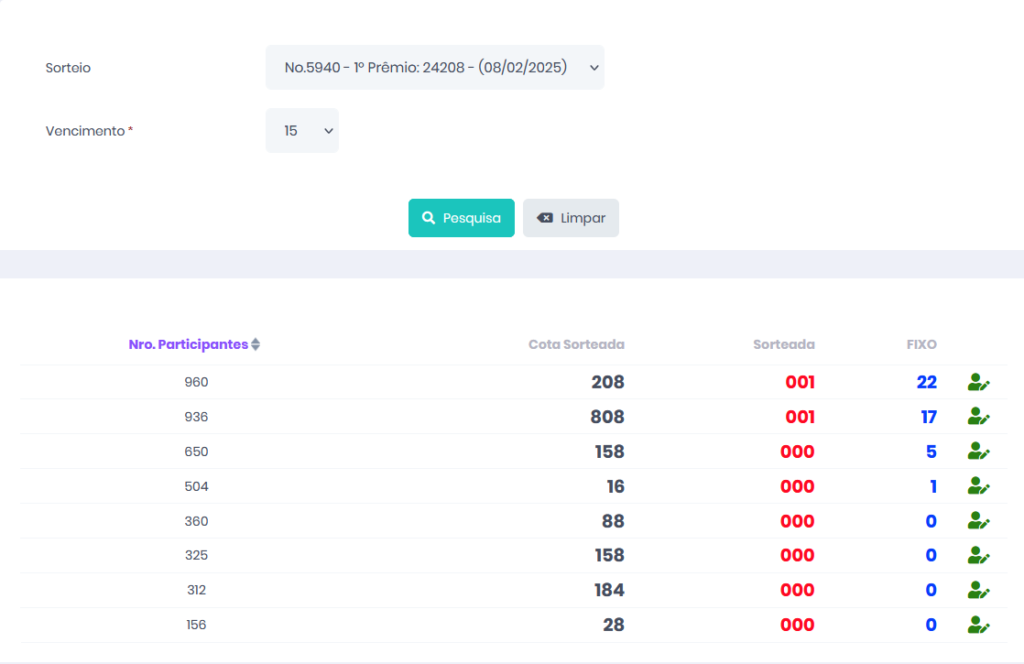Click FIXO value 22 in row 960
The image size is (1024, 664).
click(x=926, y=382)
